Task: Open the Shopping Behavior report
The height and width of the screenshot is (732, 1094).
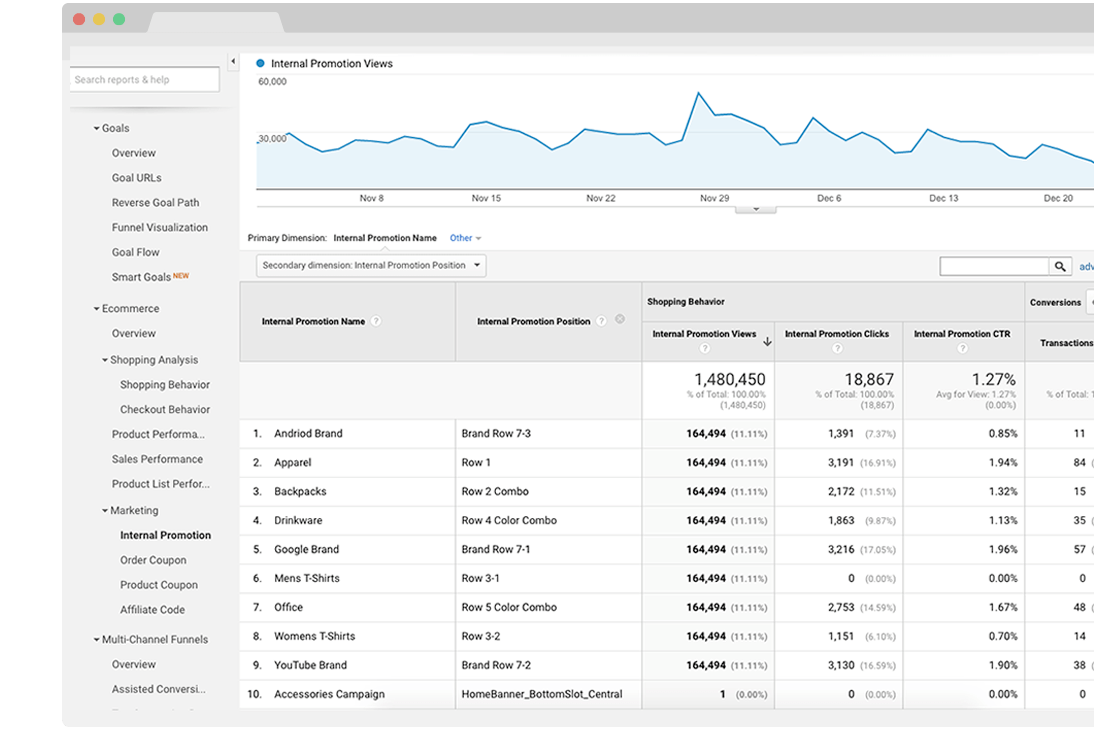Action: pyautogui.click(x=164, y=385)
